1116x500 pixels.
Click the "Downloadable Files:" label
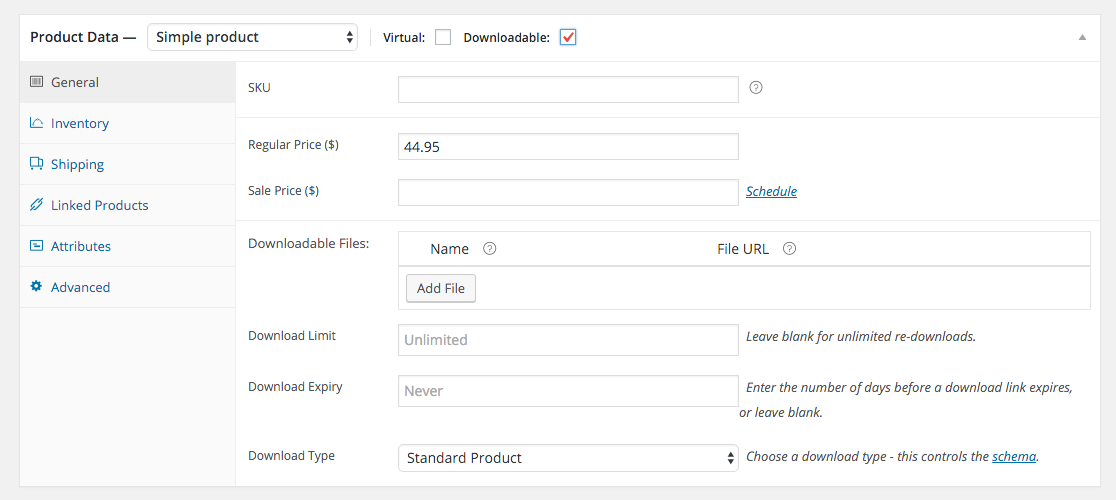[308, 243]
